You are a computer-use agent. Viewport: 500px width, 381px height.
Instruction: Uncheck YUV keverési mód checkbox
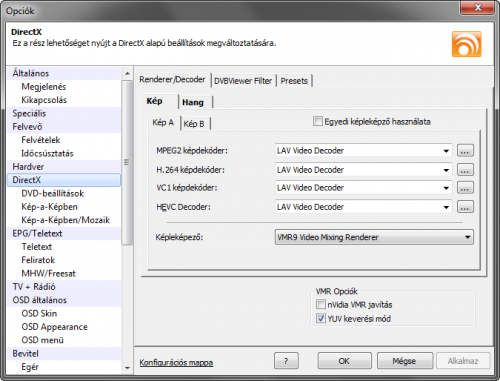(321, 318)
